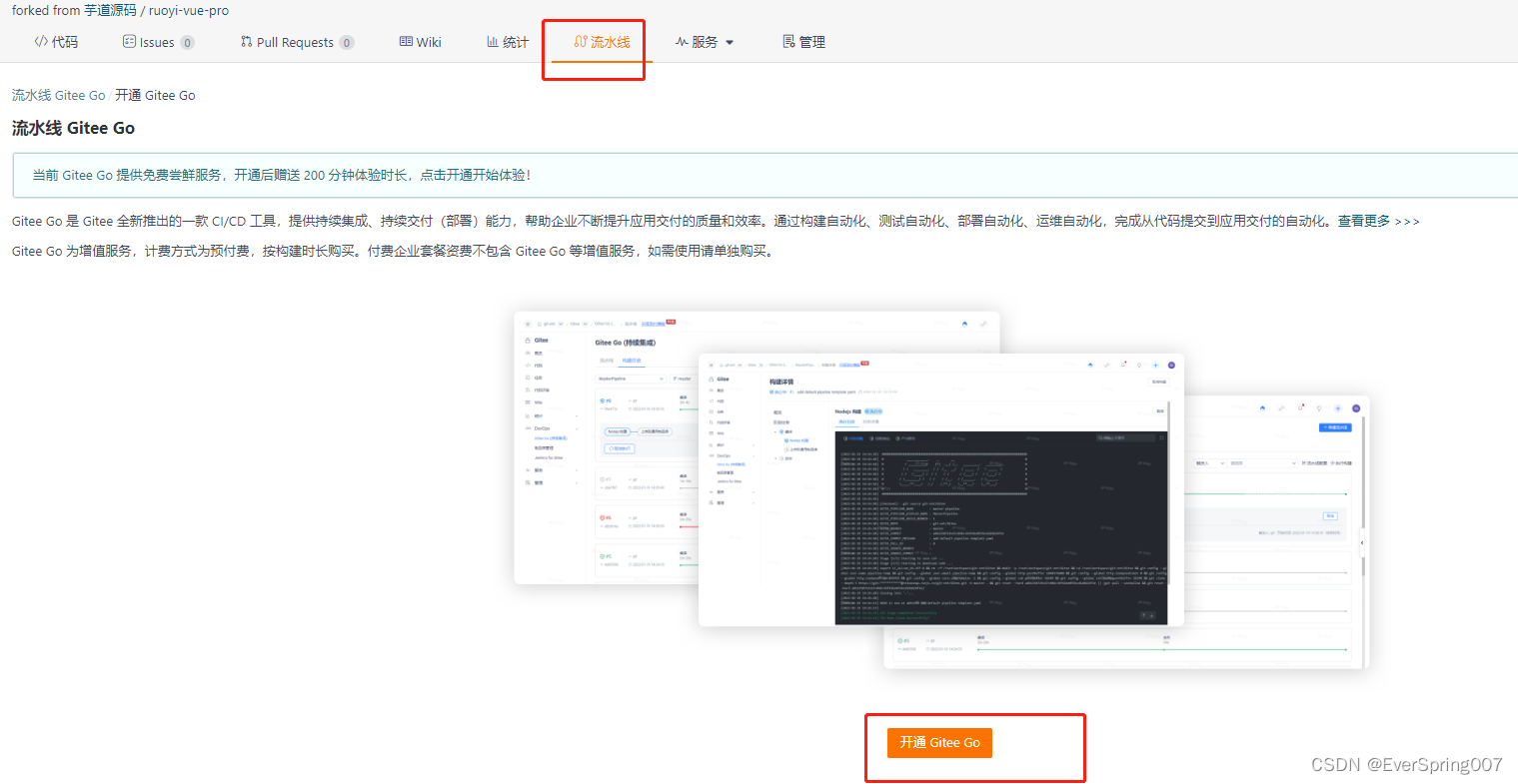Follow the 查看更多 >>> link
The height and width of the screenshot is (784, 1518).
pyautogui.click(x=1378, y=221)
